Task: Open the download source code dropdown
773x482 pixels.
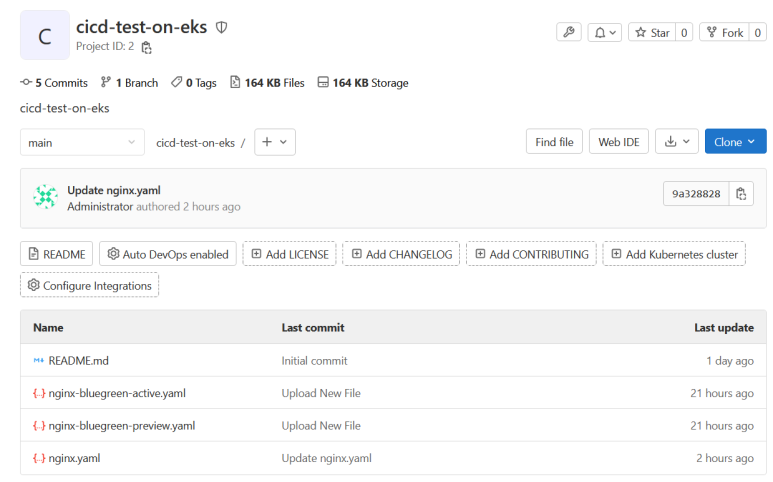Action: tap(676, 142)
